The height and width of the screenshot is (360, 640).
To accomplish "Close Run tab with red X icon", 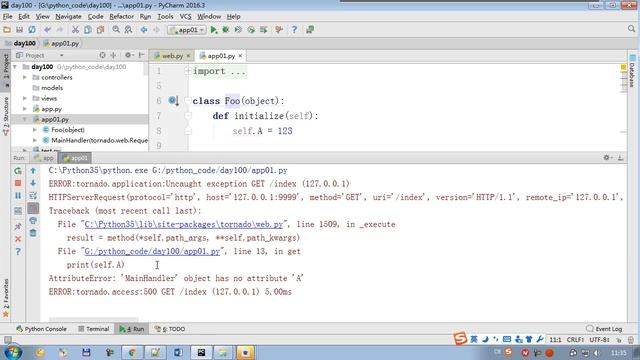I will click(18, 239).
